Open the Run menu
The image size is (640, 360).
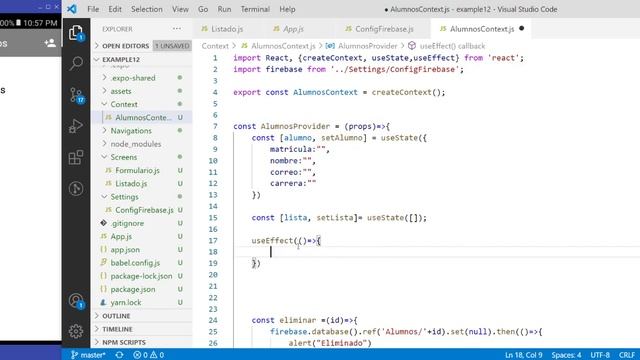click(x=224, y=9)
